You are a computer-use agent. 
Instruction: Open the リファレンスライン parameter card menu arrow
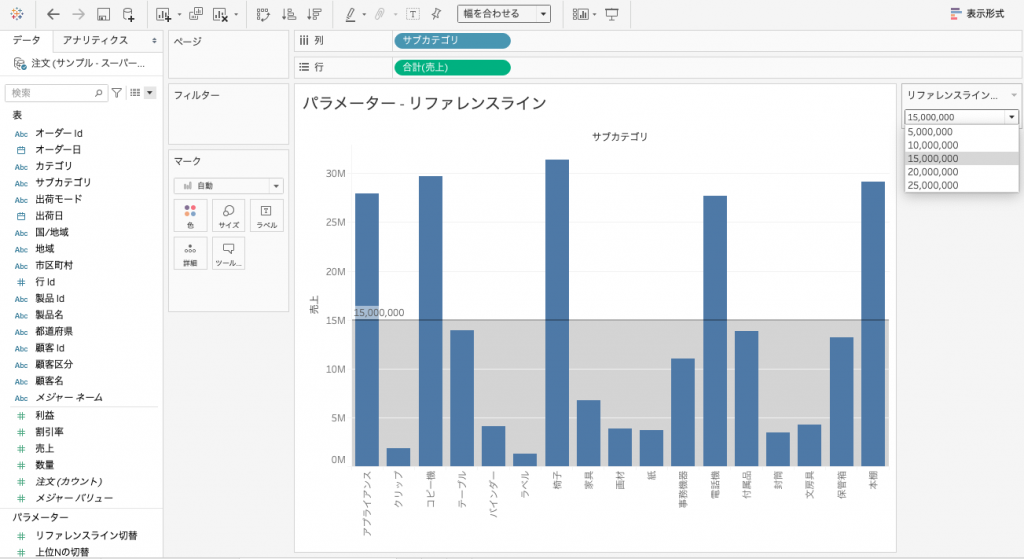1014,95
